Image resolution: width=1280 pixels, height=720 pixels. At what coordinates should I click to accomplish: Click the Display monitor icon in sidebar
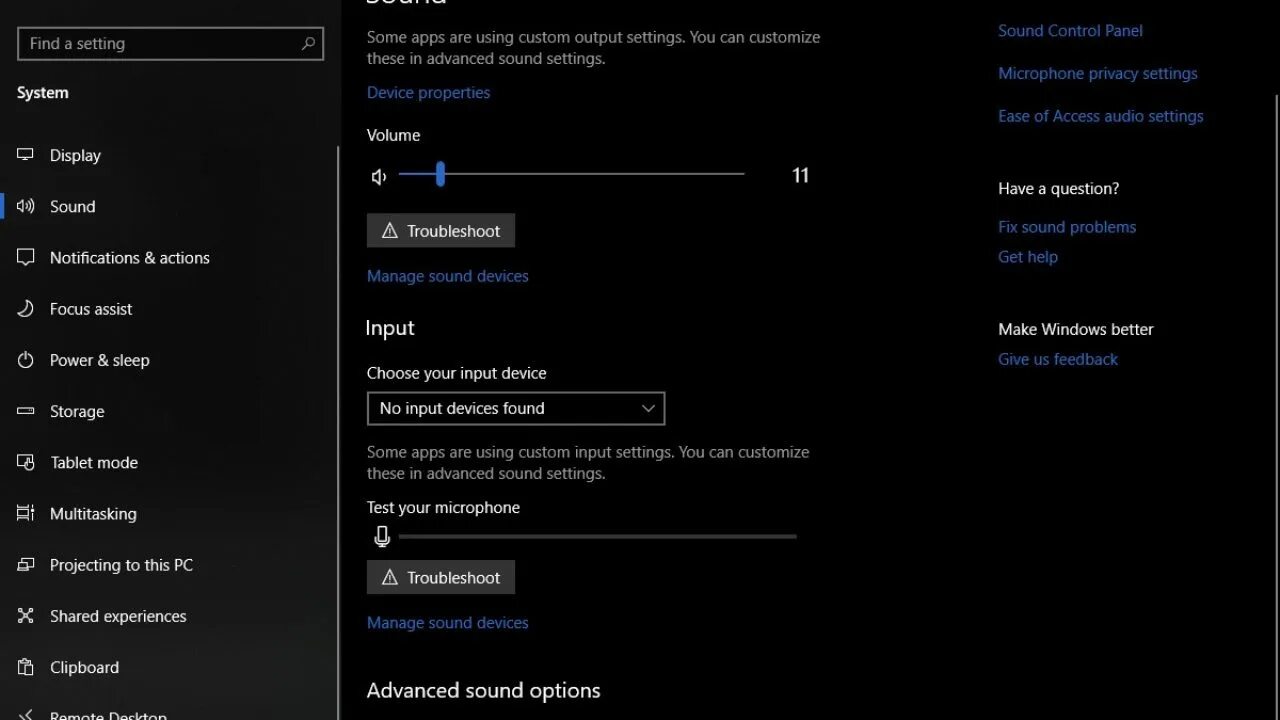[26, 155]
